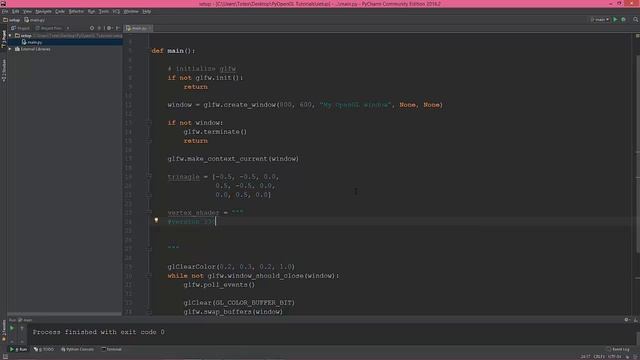Image resolution: width=640 pixels, height=360 pixels.
Task: Click the inspection indicator atop editor scrollbar
Action: click(x=638, y=36)
